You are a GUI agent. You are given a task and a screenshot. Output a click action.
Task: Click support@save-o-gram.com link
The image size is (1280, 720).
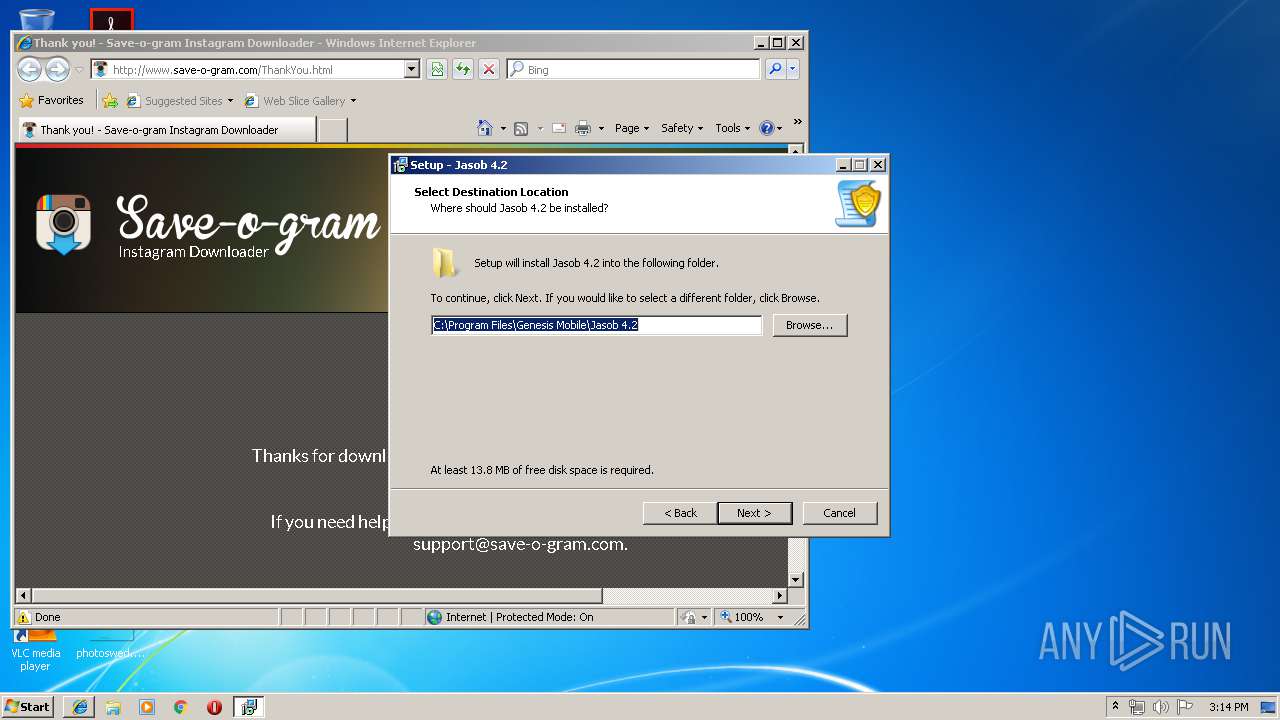(520, 545)
